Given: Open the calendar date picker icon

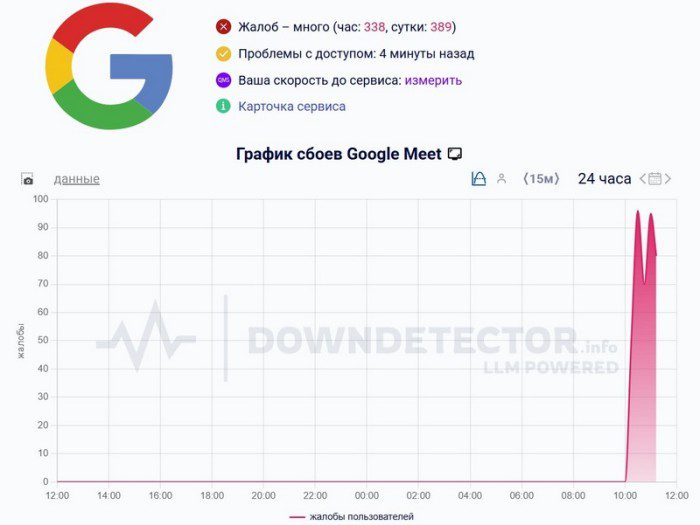Looking at the screenshot, I should (655, 179).
